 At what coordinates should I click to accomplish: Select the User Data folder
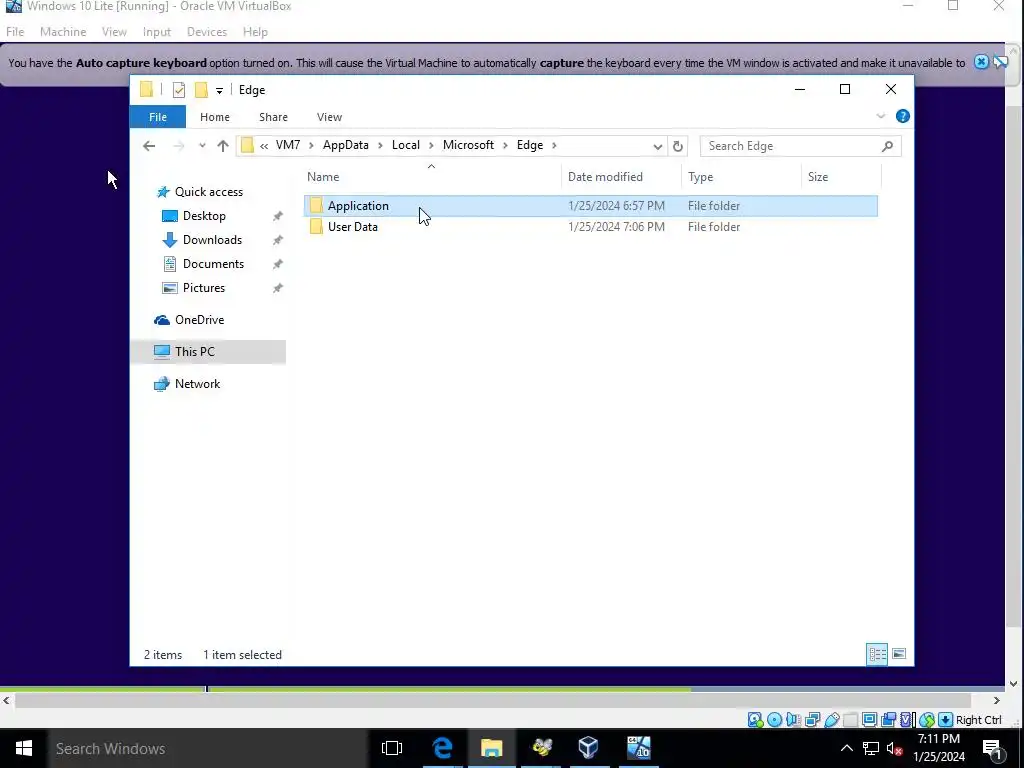(x=590, y=227)
